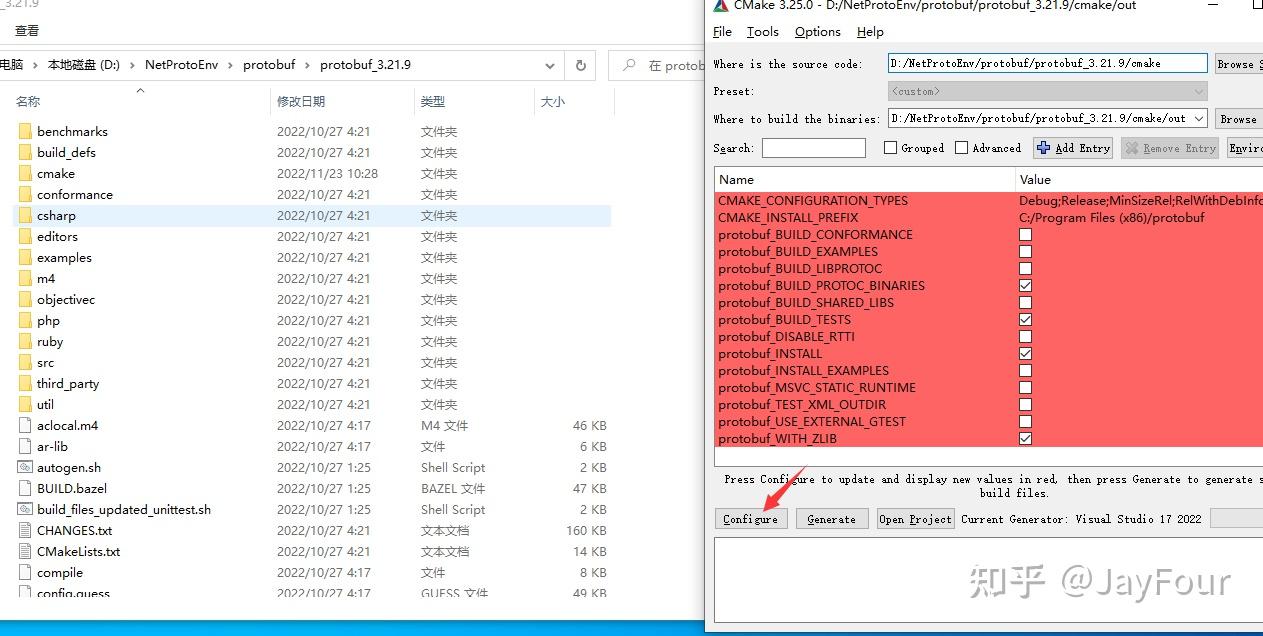Click the refresh icon in Explorer toolbar
This screenshot has height=636, width=1263.
pyautogui.click(x=580, y=64)
